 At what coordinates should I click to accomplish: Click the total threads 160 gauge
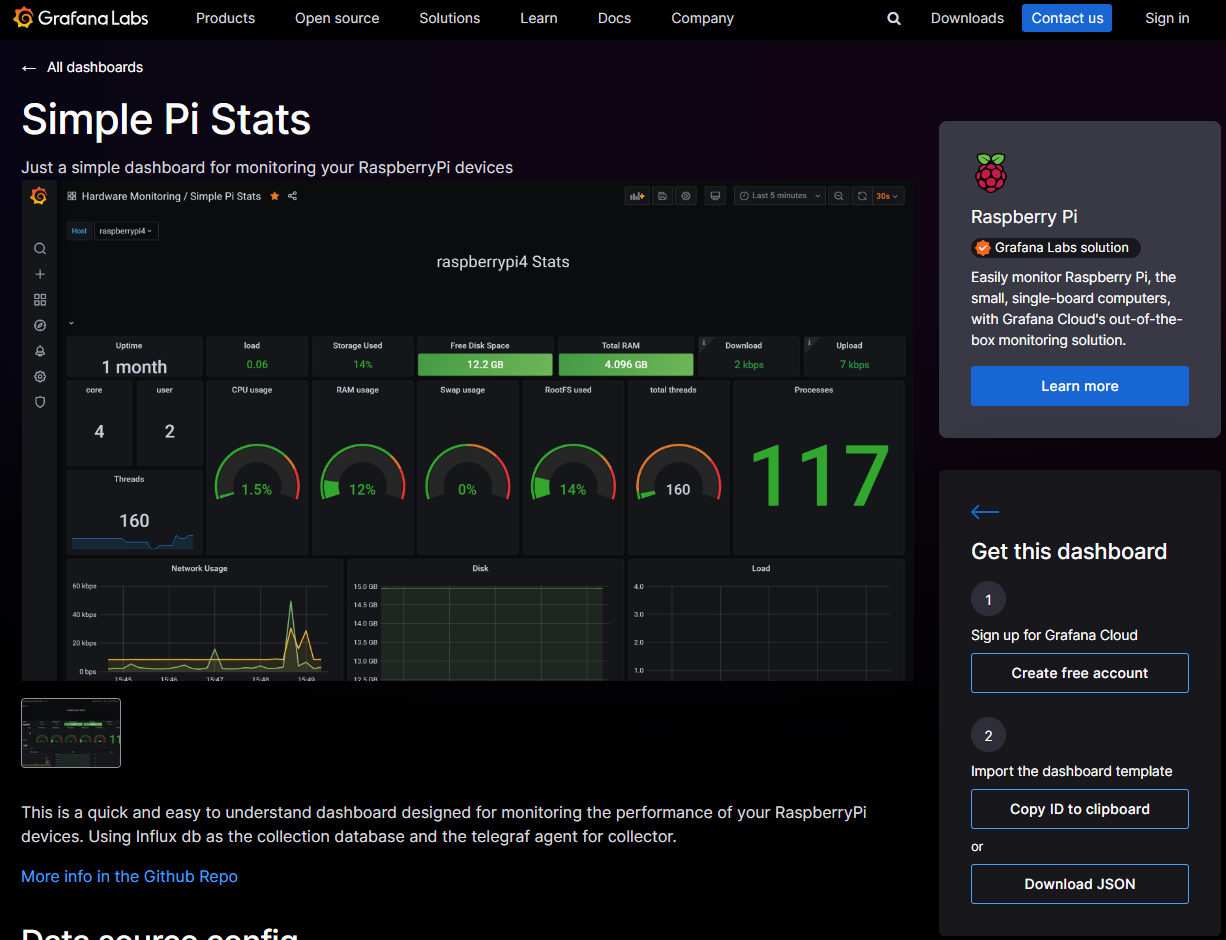[x=678, y=474]
